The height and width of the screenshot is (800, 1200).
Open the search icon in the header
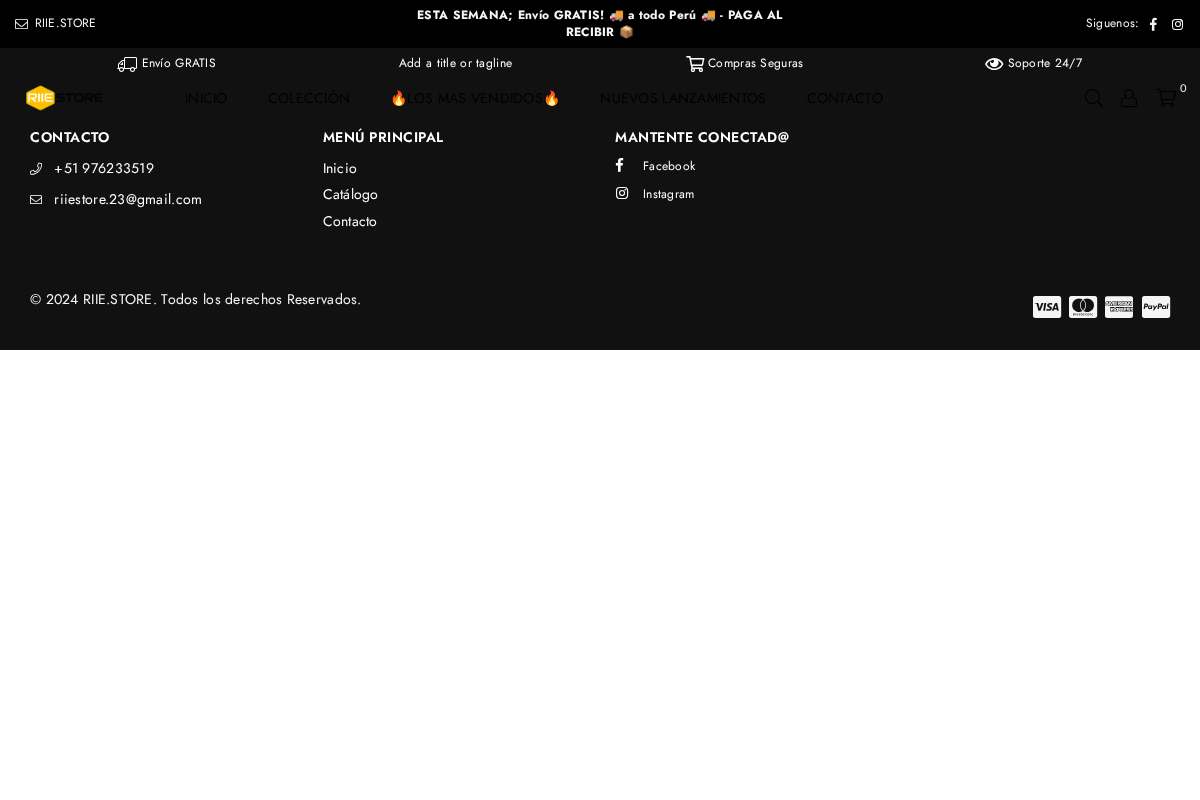point(1094,98)
